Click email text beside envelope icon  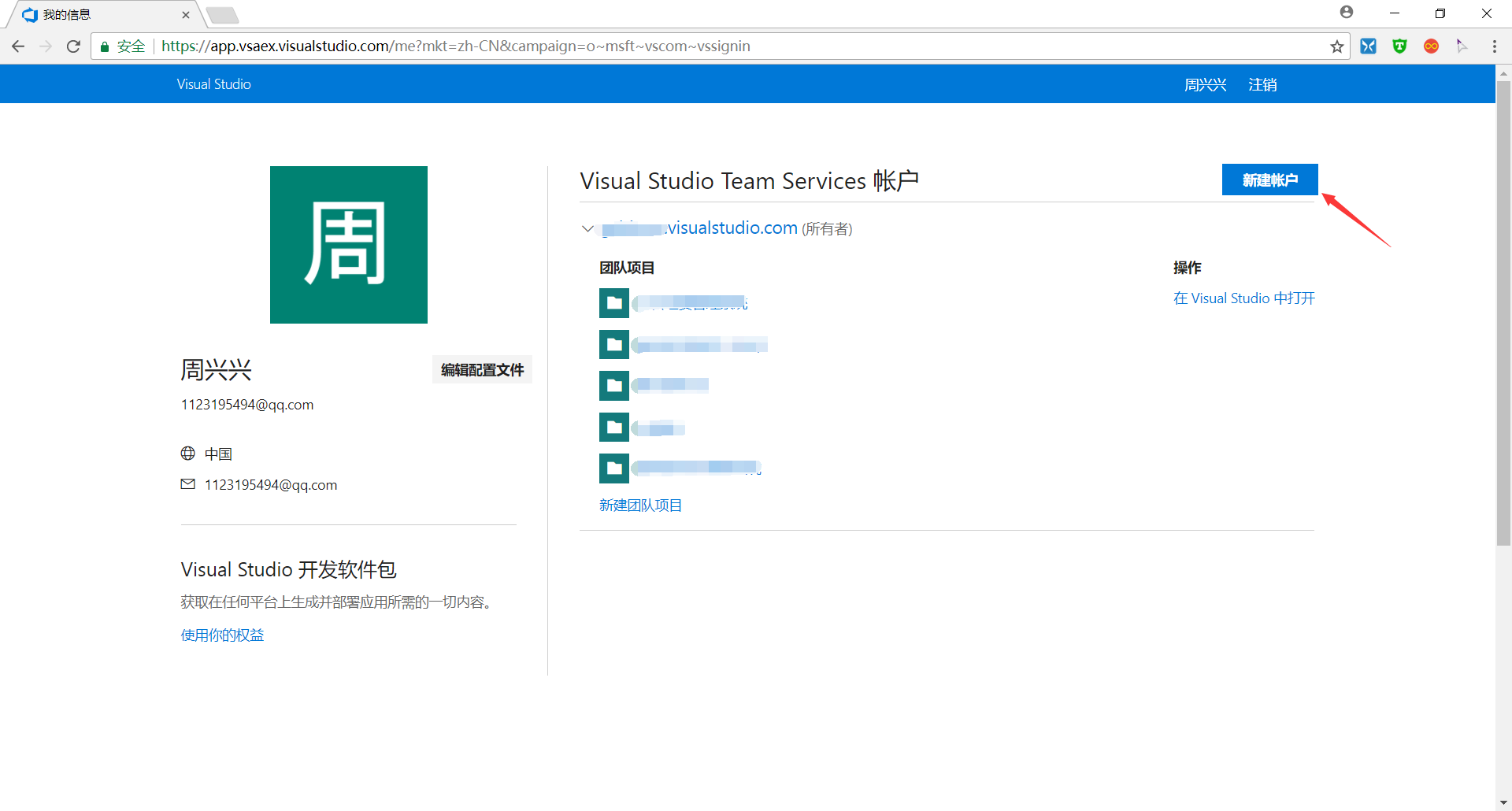click(271, 485)
